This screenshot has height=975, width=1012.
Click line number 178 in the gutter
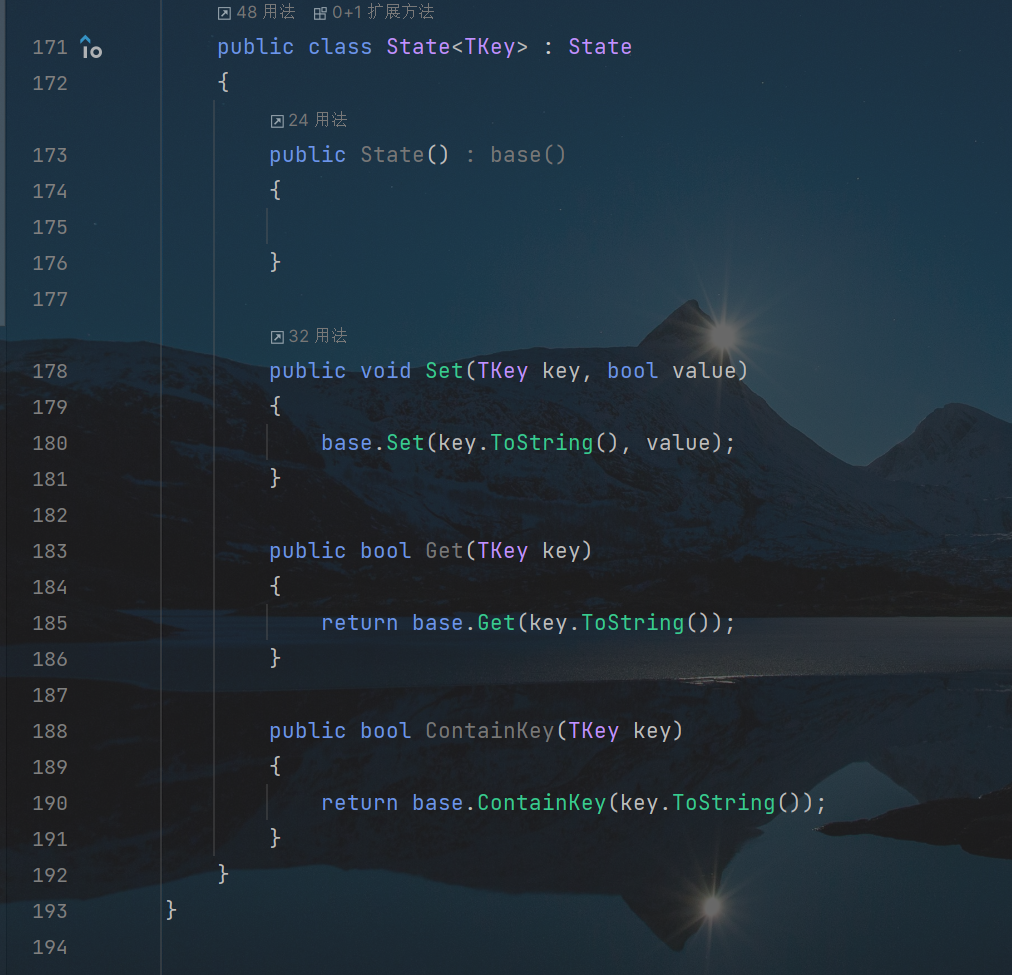tap(49, 371)
